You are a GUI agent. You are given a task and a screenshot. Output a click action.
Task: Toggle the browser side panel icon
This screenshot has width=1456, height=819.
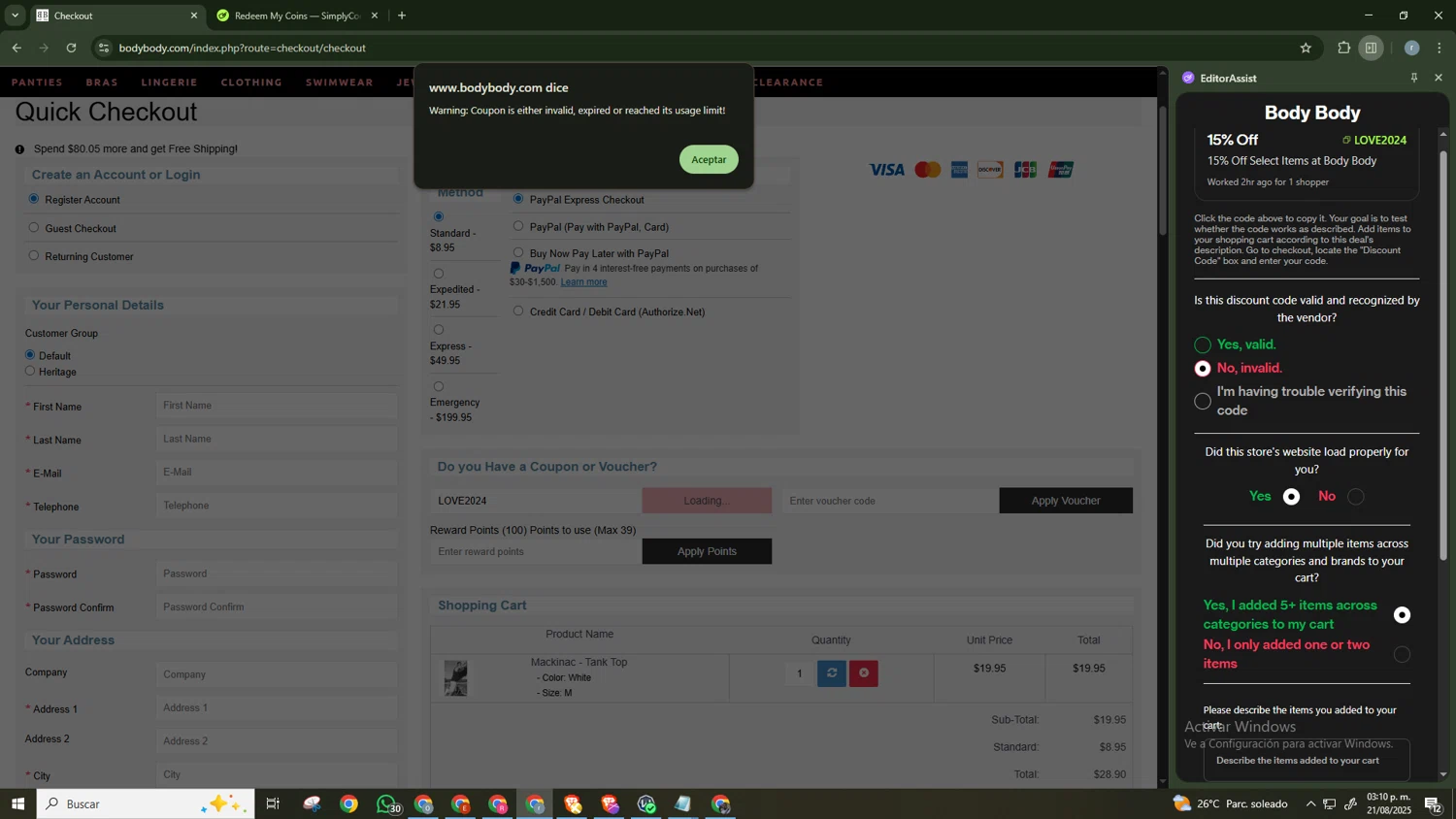tap(1371, 48)
